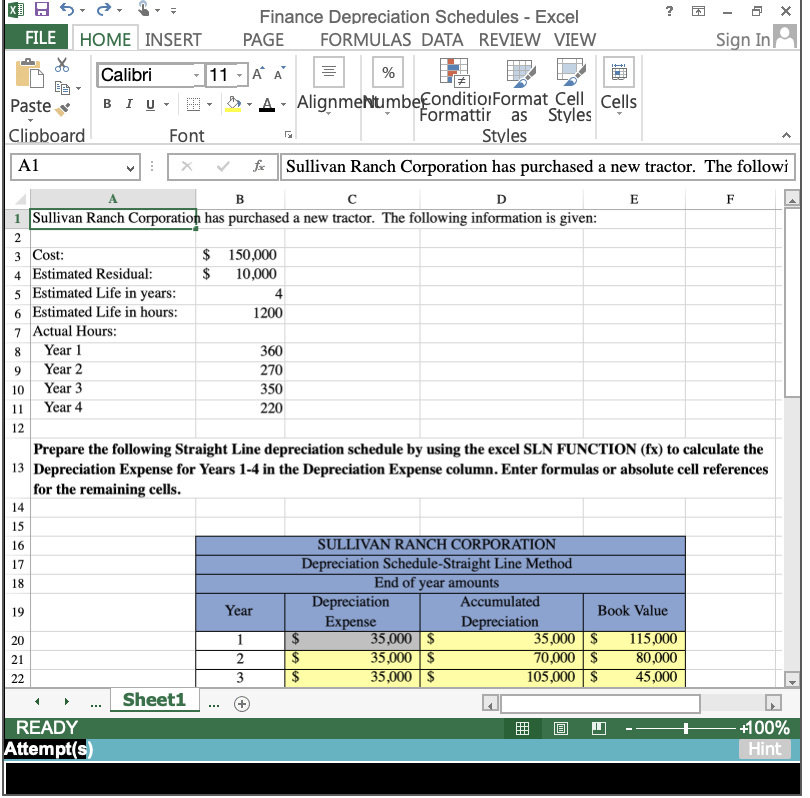Expand the Font Color dropdown arrow
The width and height of the screenshot is (810, 798).
coord(283,104)
